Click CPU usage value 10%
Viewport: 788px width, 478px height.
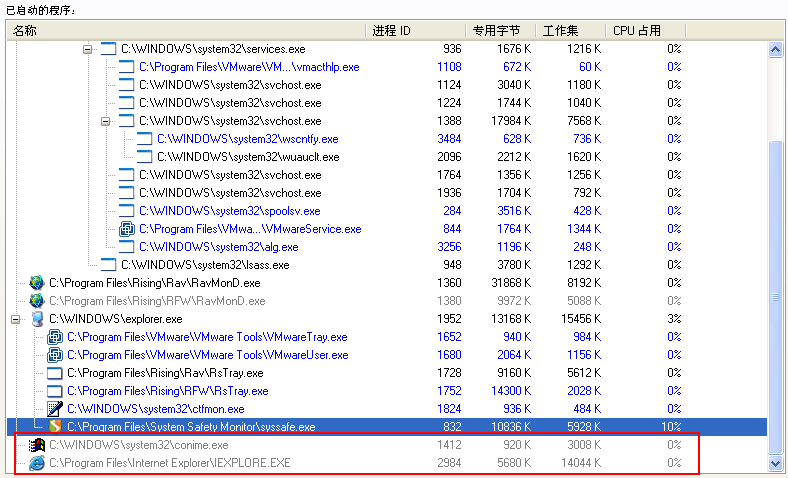[x=671, y=427]
